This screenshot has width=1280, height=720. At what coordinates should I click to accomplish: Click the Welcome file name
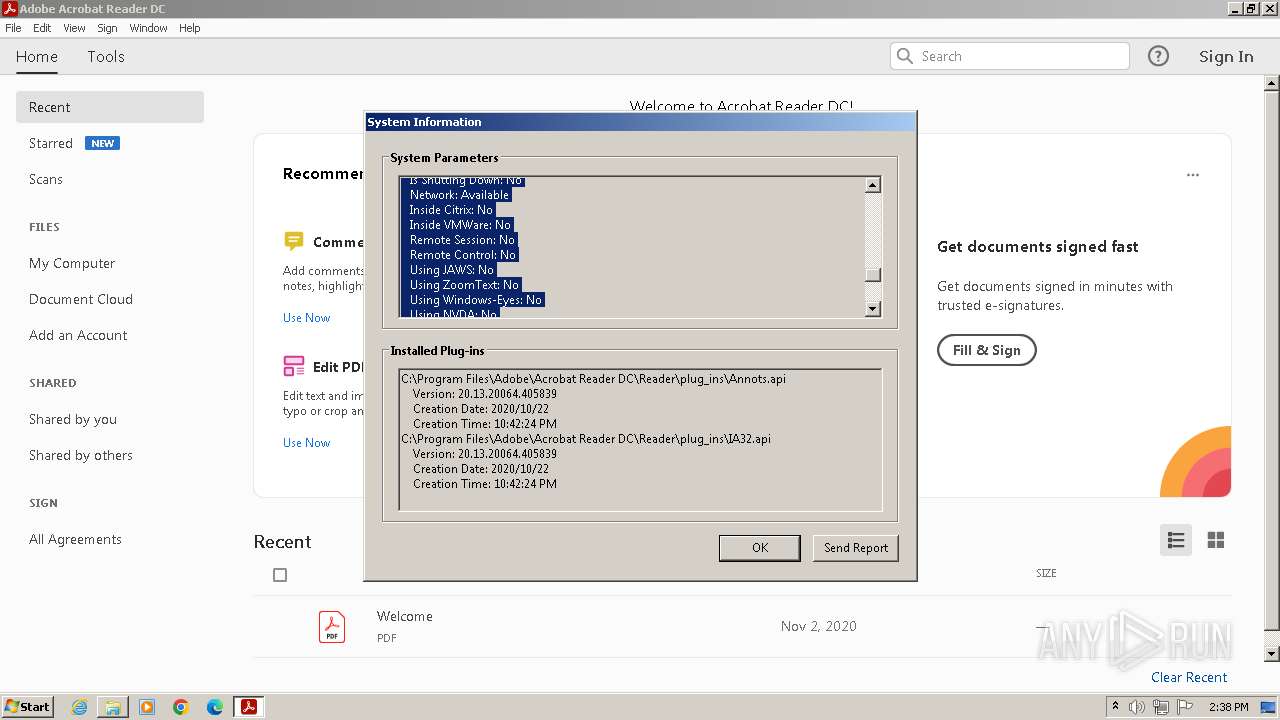click(x=405, y=616)
